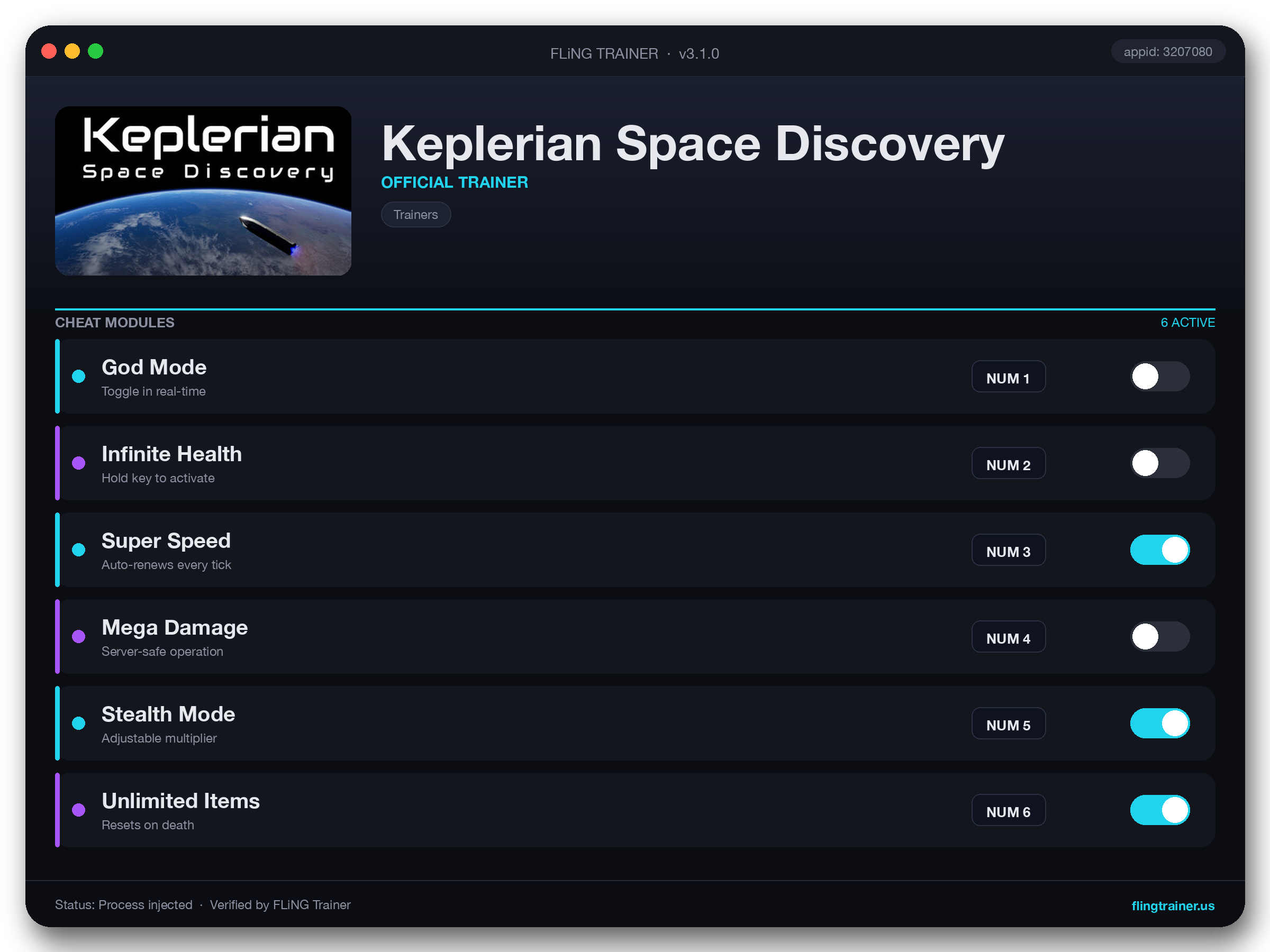
Task: Disable the Super Speed toggle
Action: point(1160,550)
